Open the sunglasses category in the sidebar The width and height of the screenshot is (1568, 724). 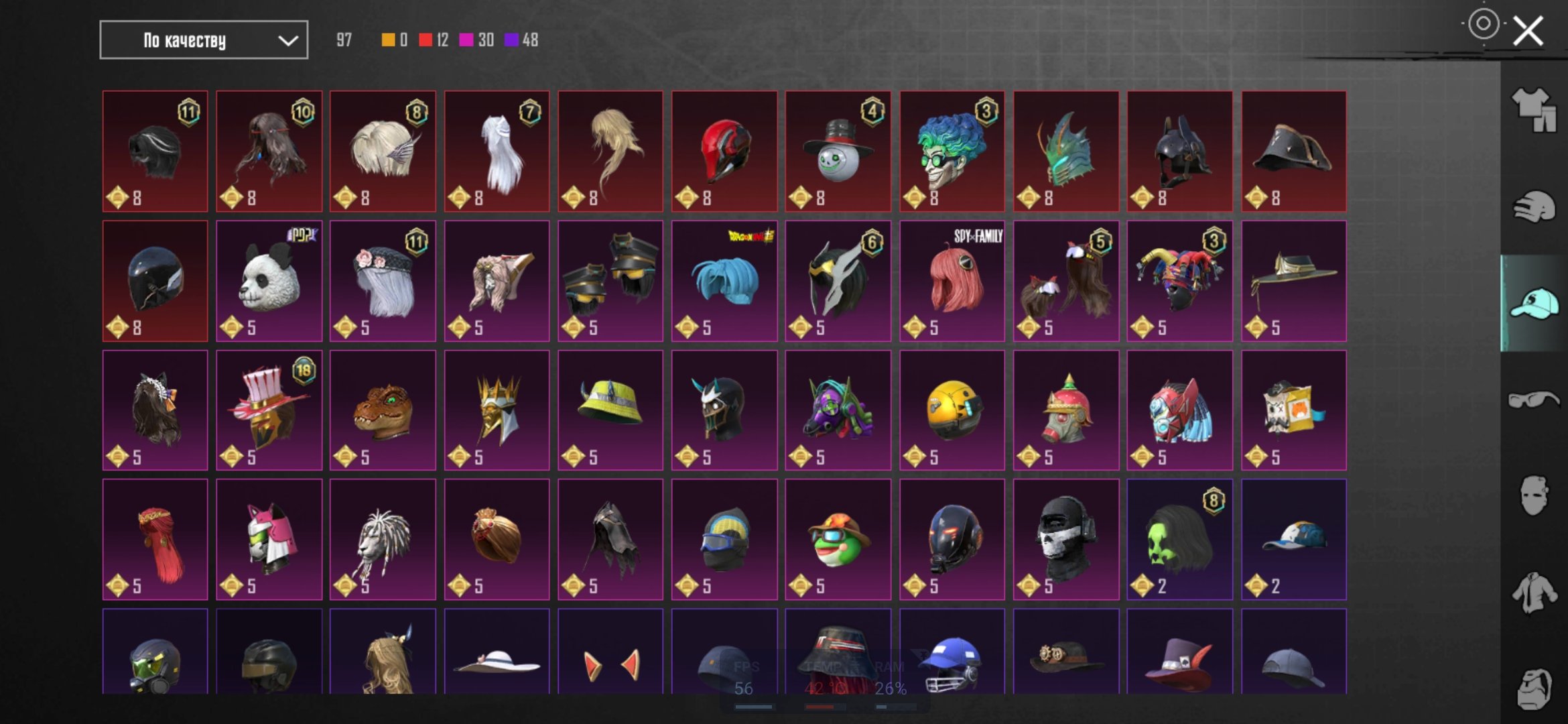1533,399
